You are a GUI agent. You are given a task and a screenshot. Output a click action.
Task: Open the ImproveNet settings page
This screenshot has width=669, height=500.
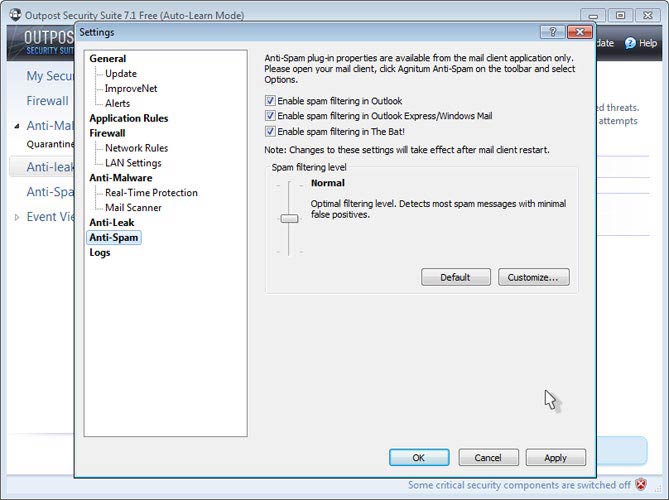[130, 88]
